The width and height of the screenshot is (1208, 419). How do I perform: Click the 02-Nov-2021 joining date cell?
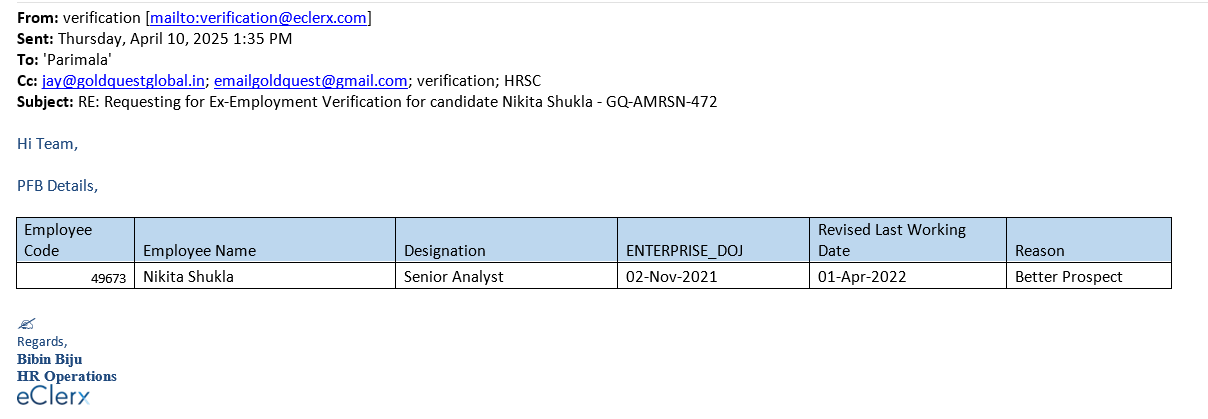671,276
